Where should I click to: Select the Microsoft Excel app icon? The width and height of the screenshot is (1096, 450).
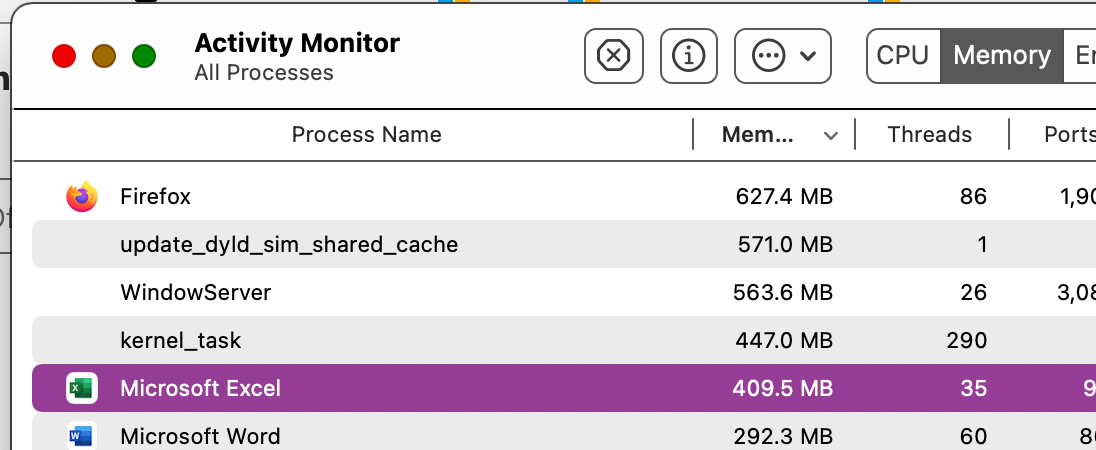(x=82, y=388)
